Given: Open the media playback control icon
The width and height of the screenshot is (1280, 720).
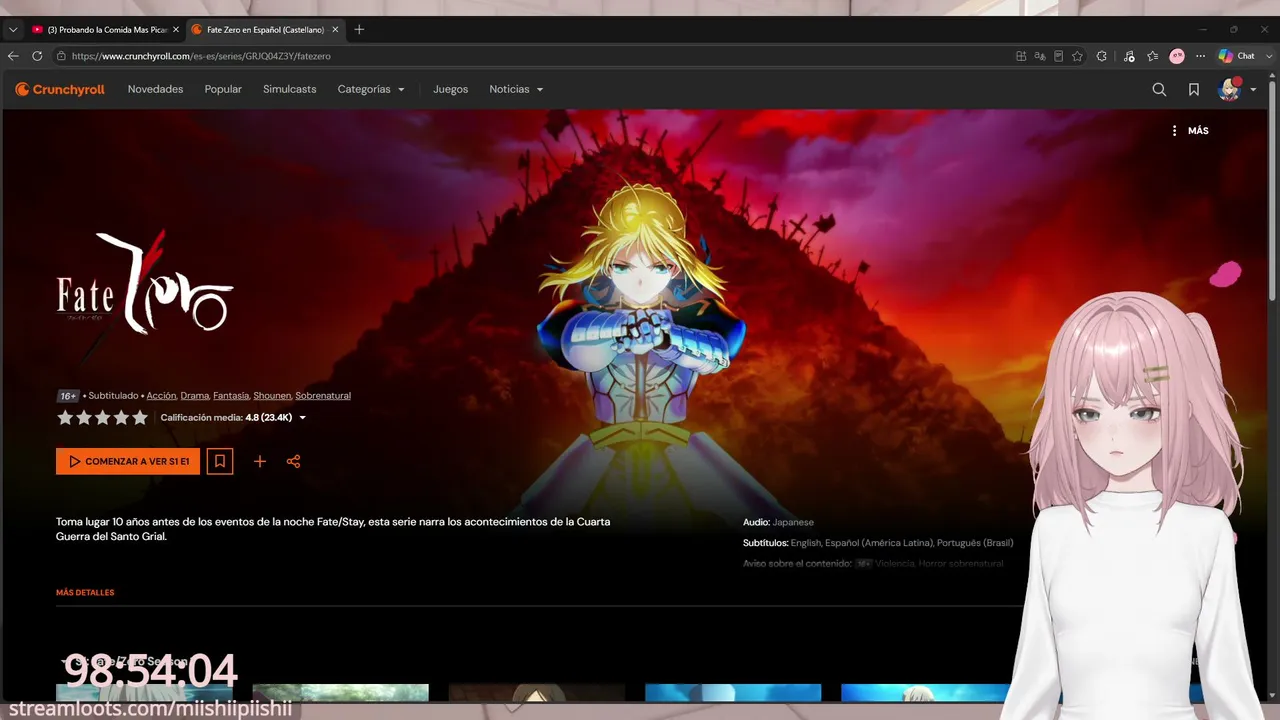Looking at the screenshot, I should pos(1129,56).
